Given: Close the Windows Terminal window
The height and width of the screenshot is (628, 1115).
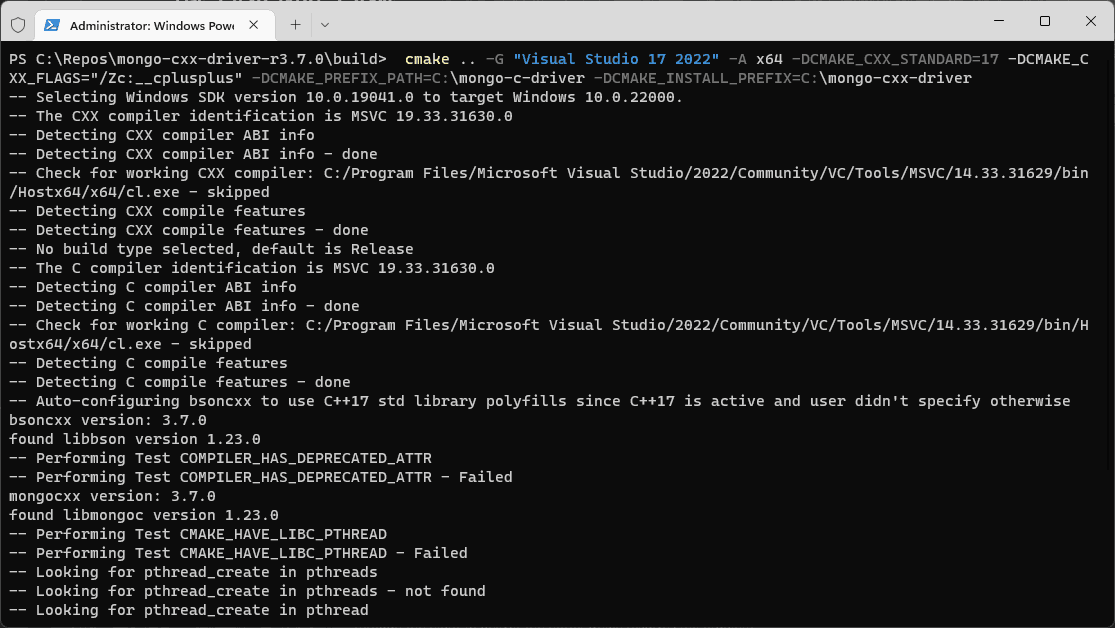Looking at the screenshot, I should pyautogui.click(x=1089, y=22).
